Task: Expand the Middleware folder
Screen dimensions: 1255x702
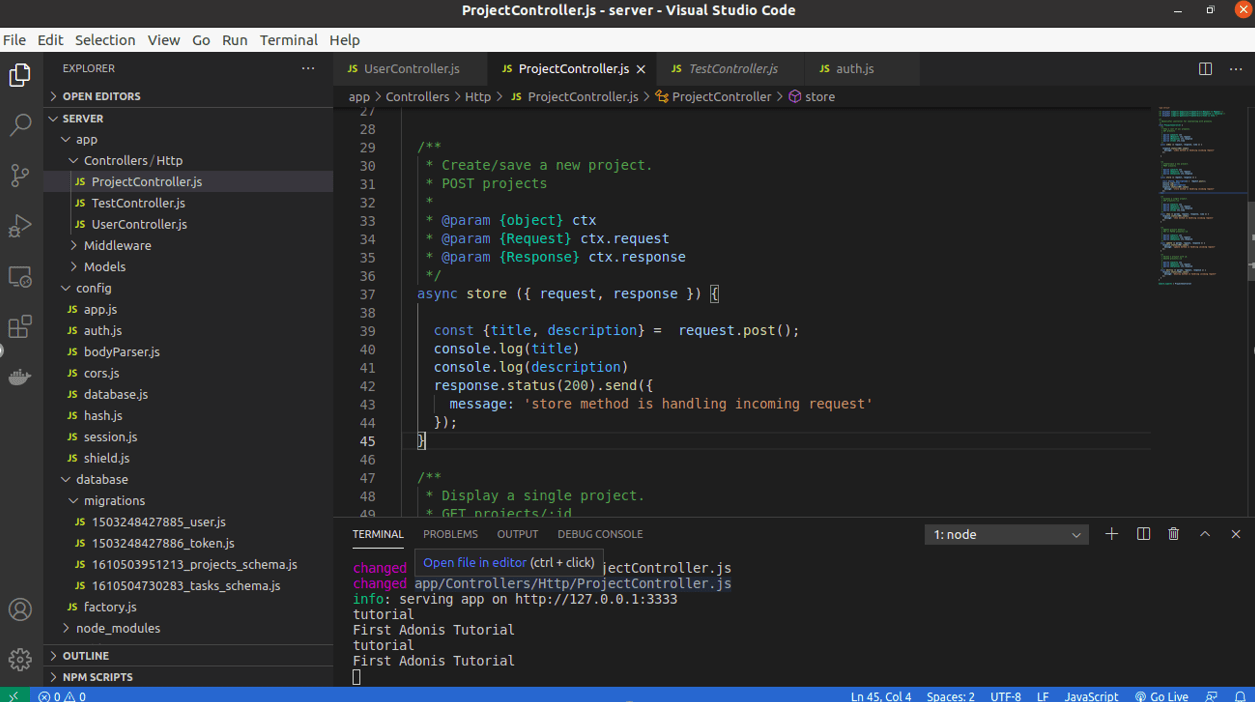Action: point(188,245)
